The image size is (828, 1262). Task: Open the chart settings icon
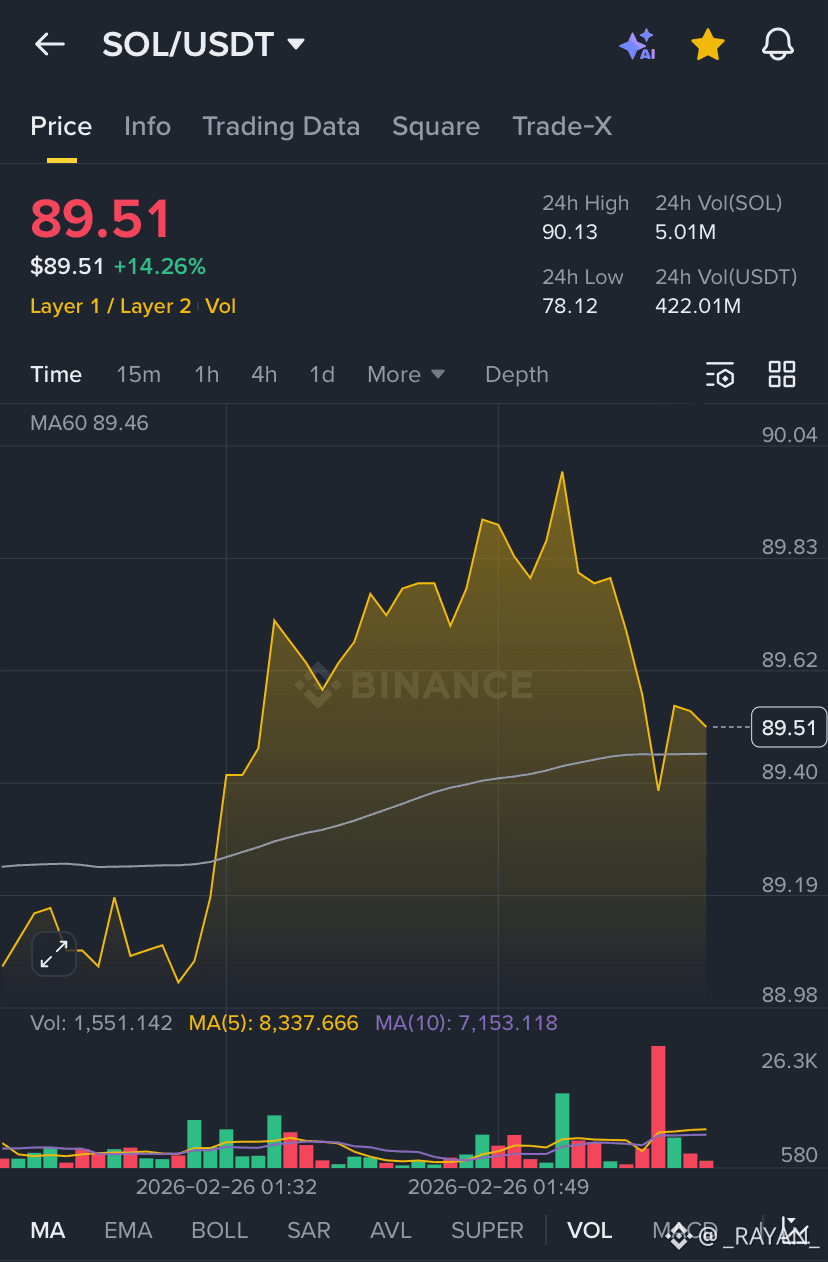(x=720, y=375)
